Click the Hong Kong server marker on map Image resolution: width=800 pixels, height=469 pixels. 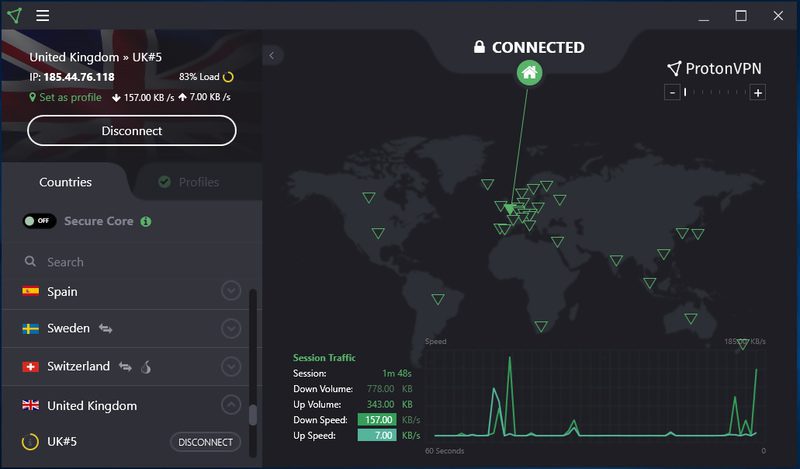pos(664,254)
